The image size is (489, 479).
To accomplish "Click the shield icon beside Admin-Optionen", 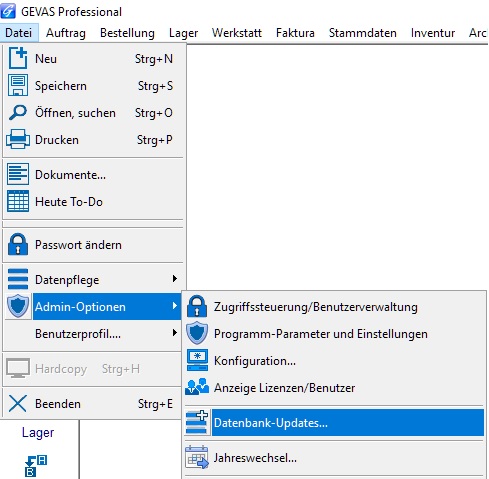I will click(x=18, y=306).
